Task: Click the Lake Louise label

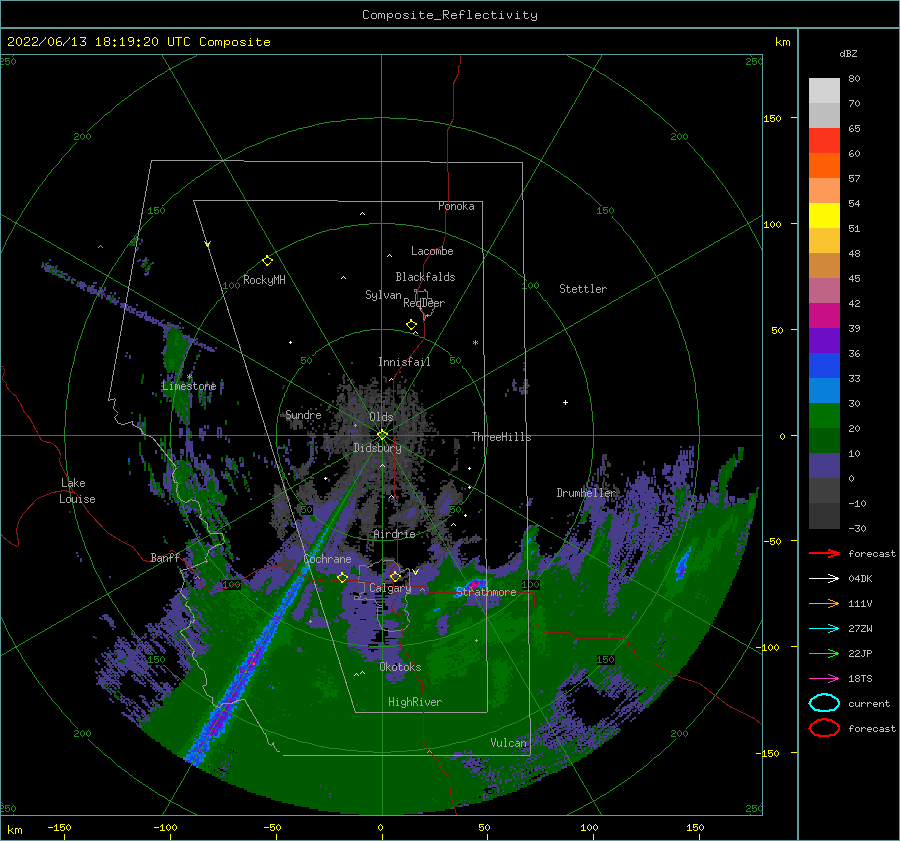Action: coord(78,491)
